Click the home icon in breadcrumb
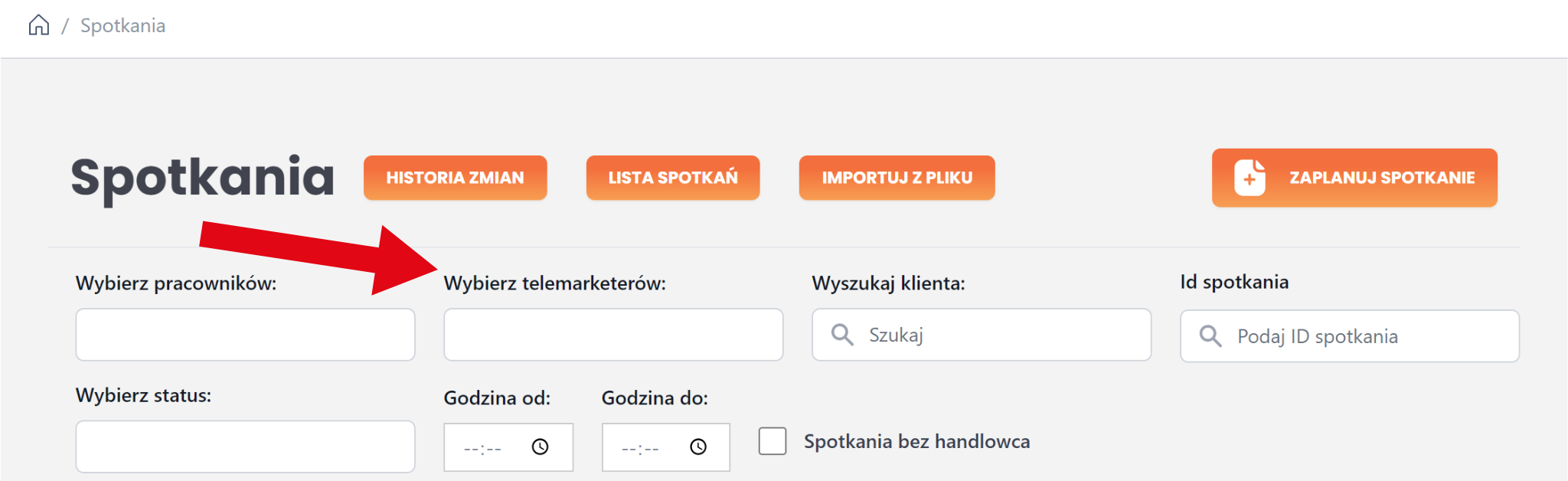1568x481 pixels. (39, 25)
